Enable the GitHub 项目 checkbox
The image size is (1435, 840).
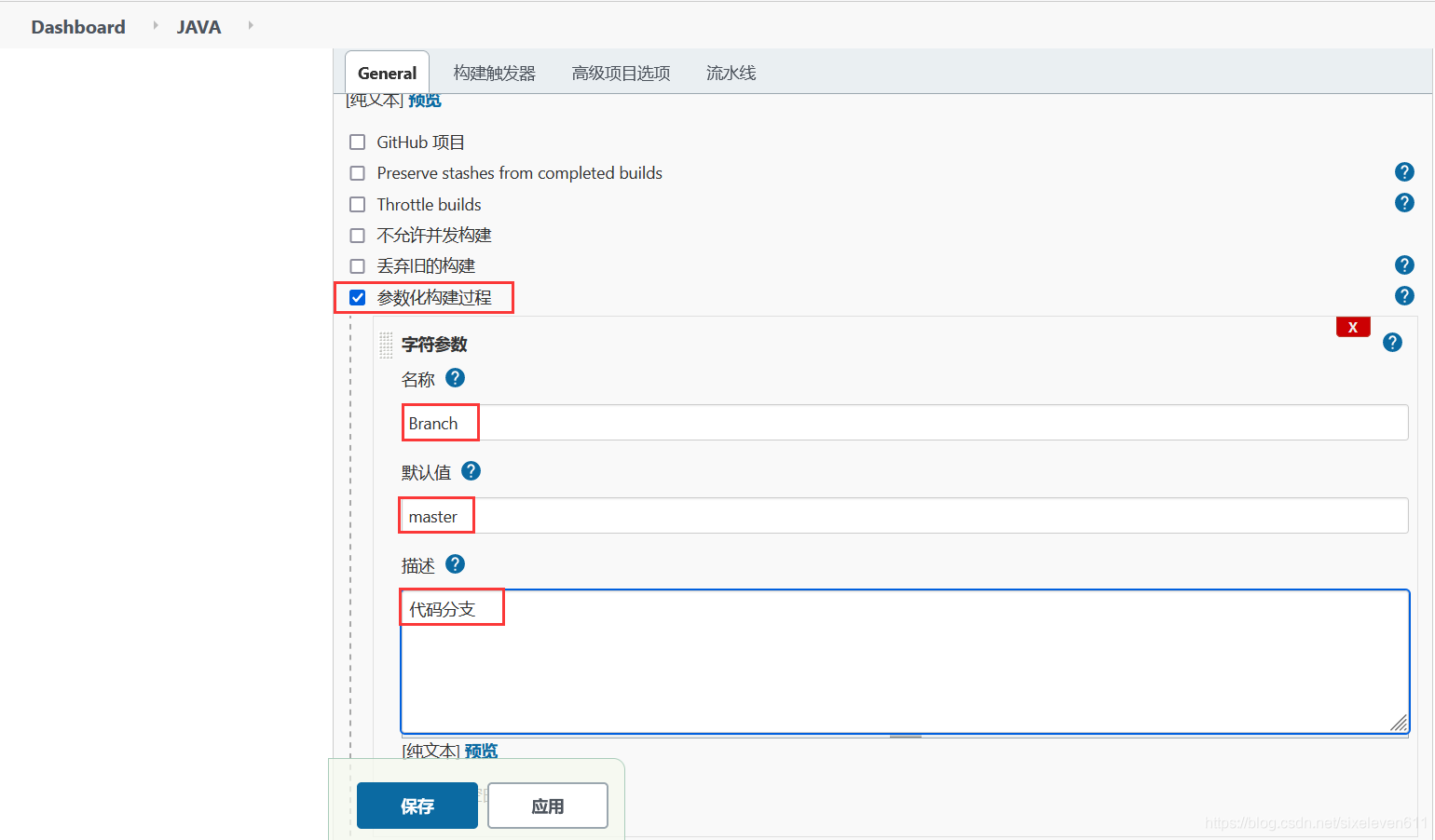coord(357,142)
